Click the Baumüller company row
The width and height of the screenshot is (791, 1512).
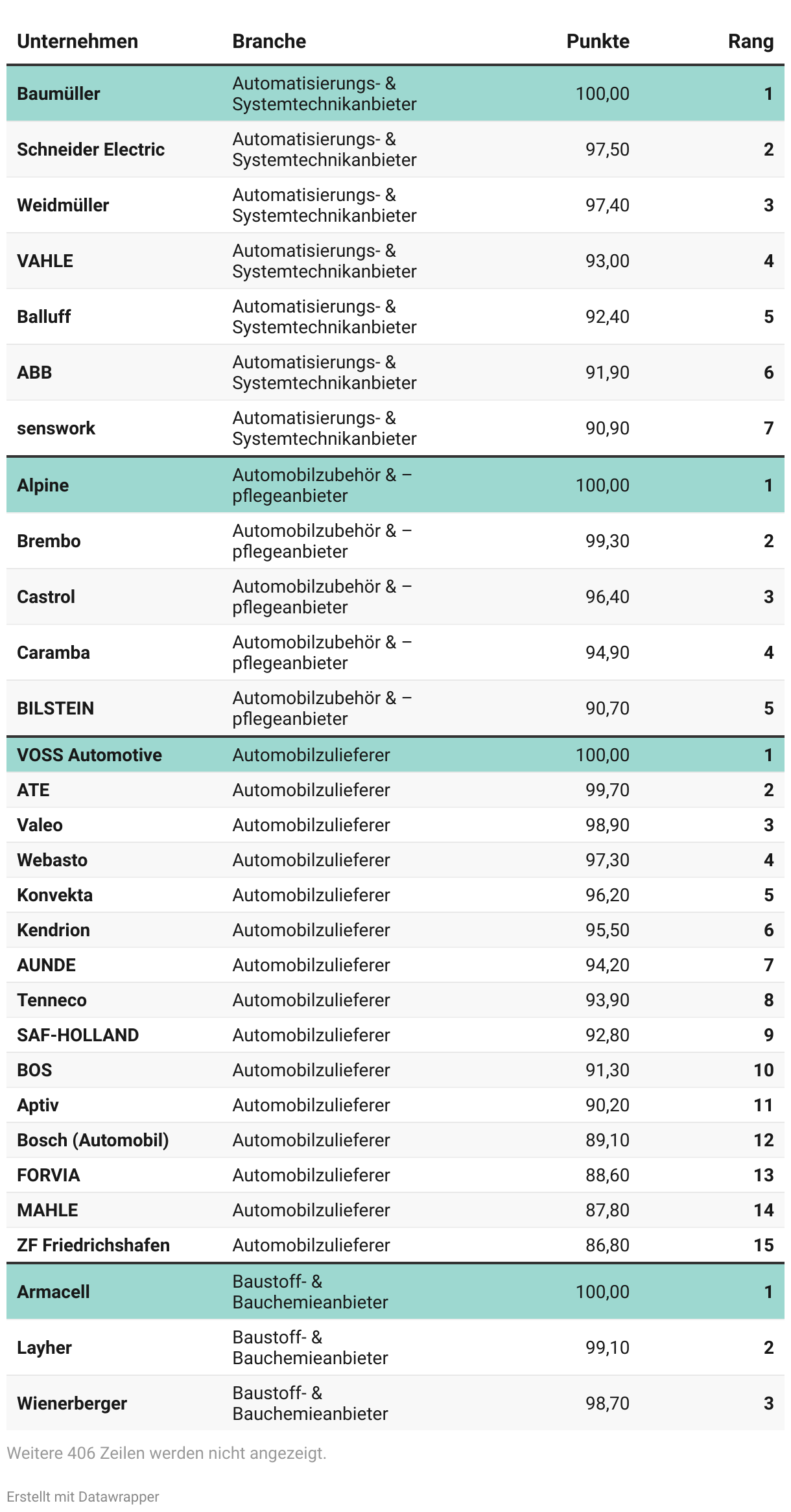[x=58, y=93]
